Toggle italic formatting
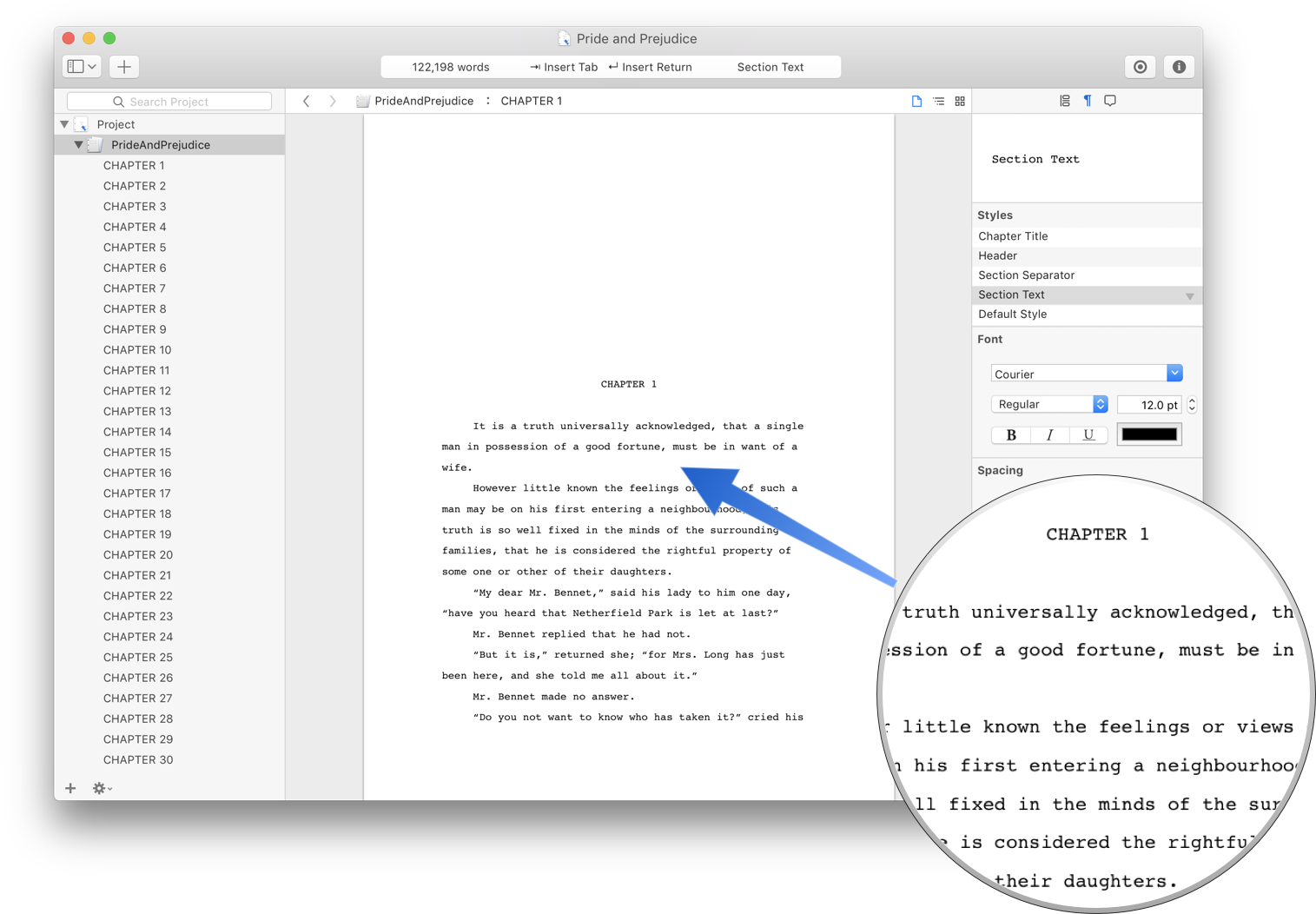 (1049, 435)
